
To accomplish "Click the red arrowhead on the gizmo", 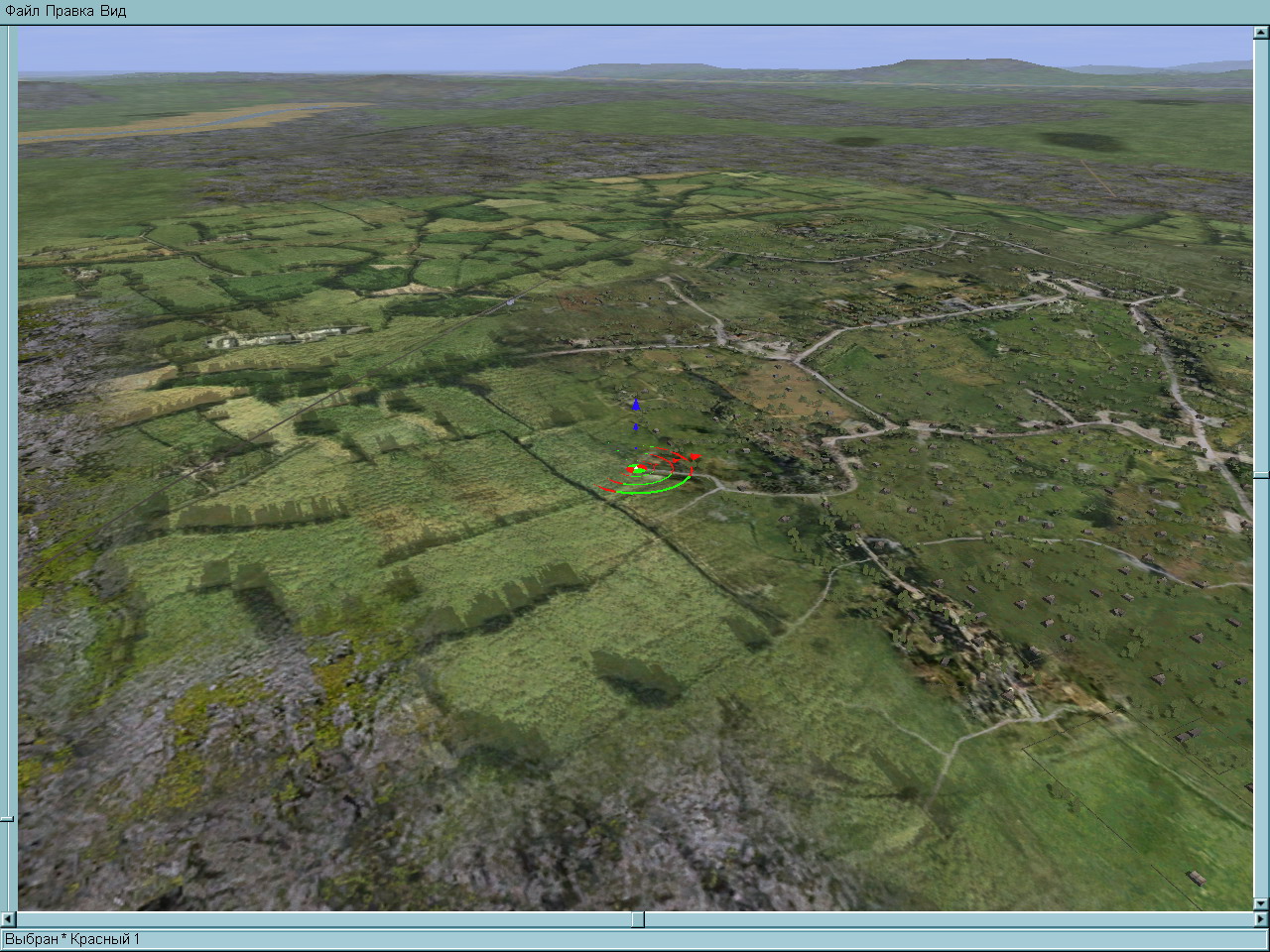I will pyautogui.click(x=695, y=456).
